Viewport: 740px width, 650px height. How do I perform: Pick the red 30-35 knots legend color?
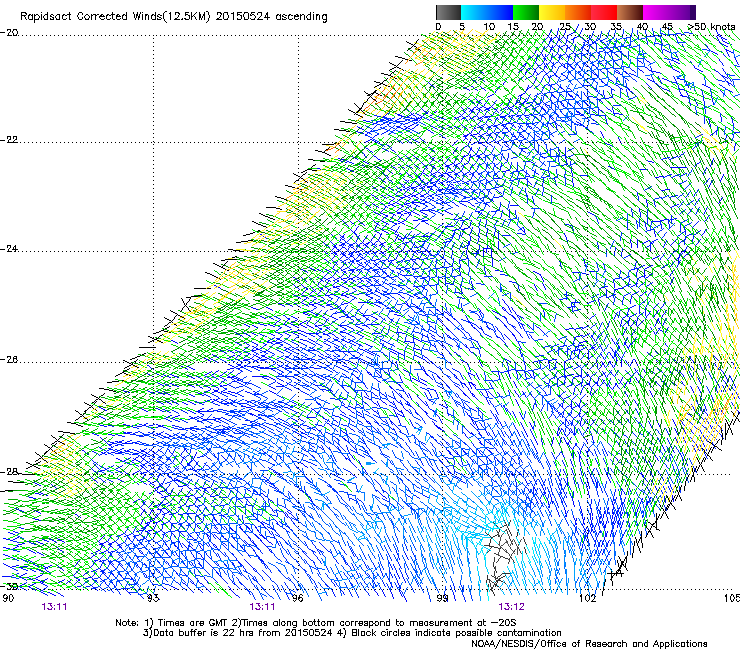coord(604,12)
